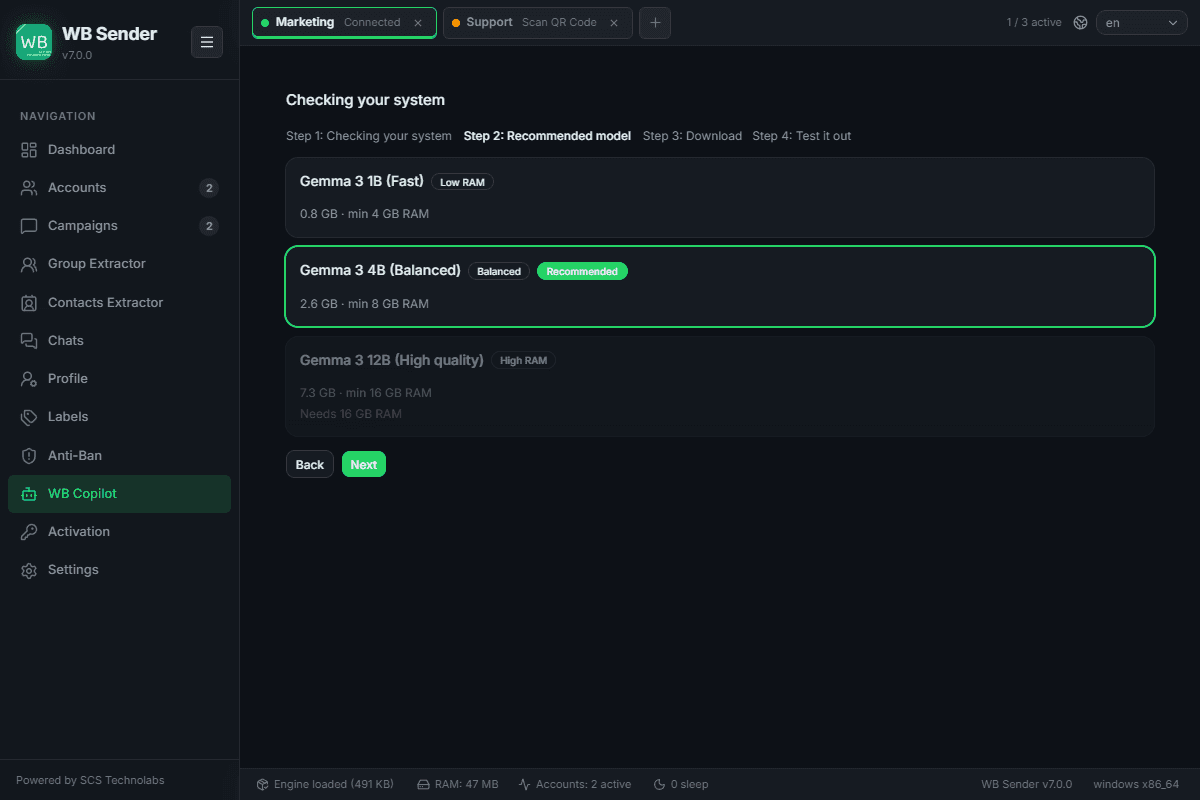Open the Group Extractor page
The image size is (1200, 800).
click(120, 264)
